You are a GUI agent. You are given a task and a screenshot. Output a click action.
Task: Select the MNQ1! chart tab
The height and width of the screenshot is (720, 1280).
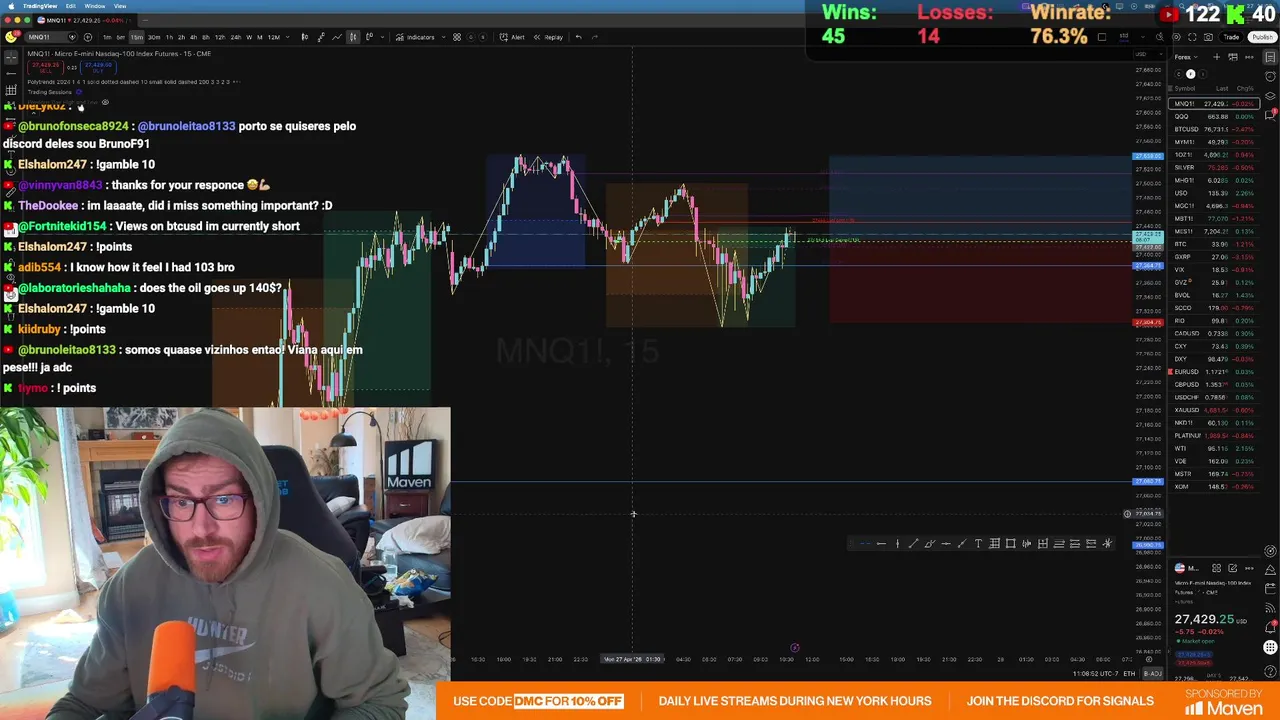pos(87,20)
